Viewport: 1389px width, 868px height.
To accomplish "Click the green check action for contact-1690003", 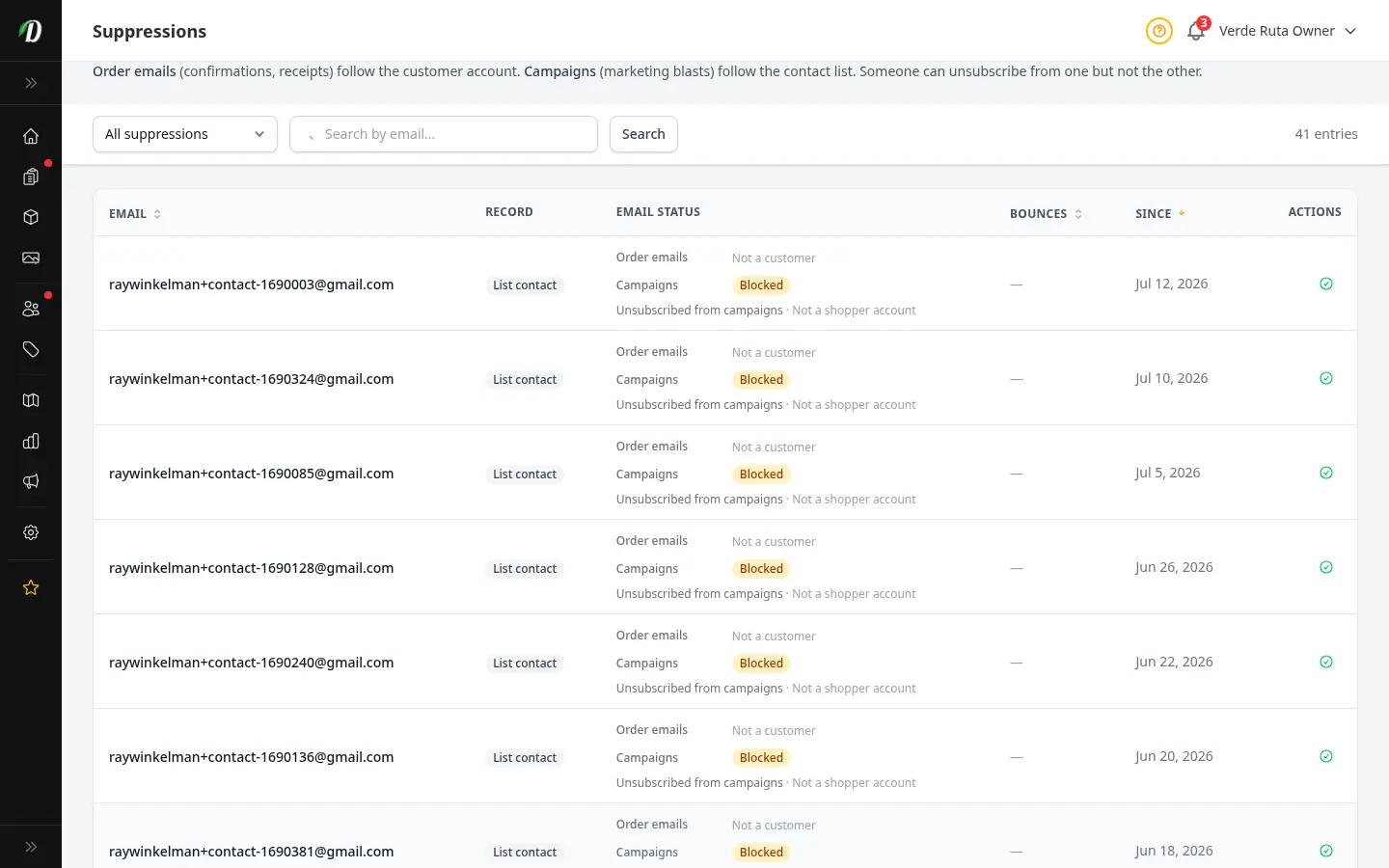I will point(1326,284).
